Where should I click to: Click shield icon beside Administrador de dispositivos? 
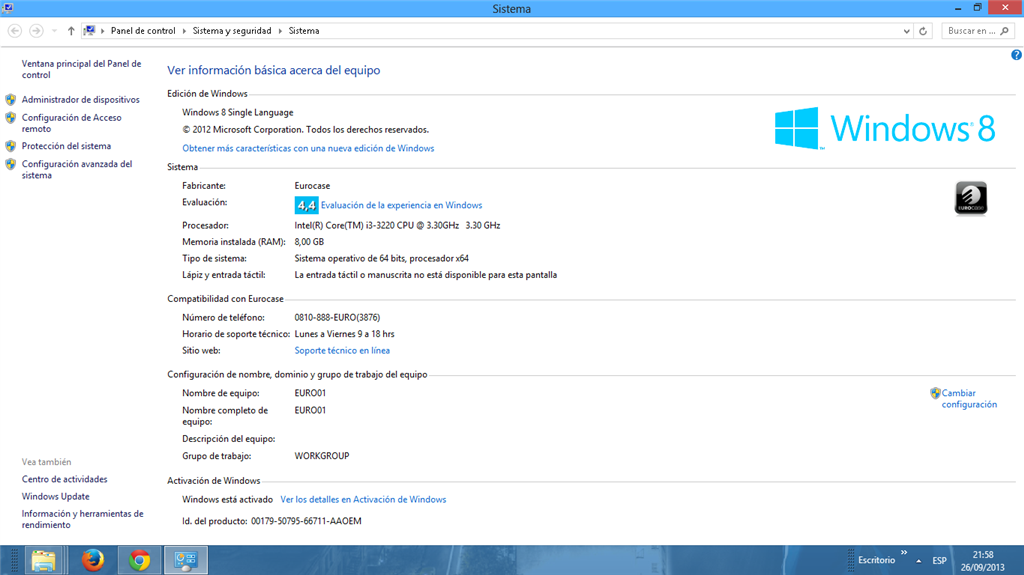click(10, 99)
